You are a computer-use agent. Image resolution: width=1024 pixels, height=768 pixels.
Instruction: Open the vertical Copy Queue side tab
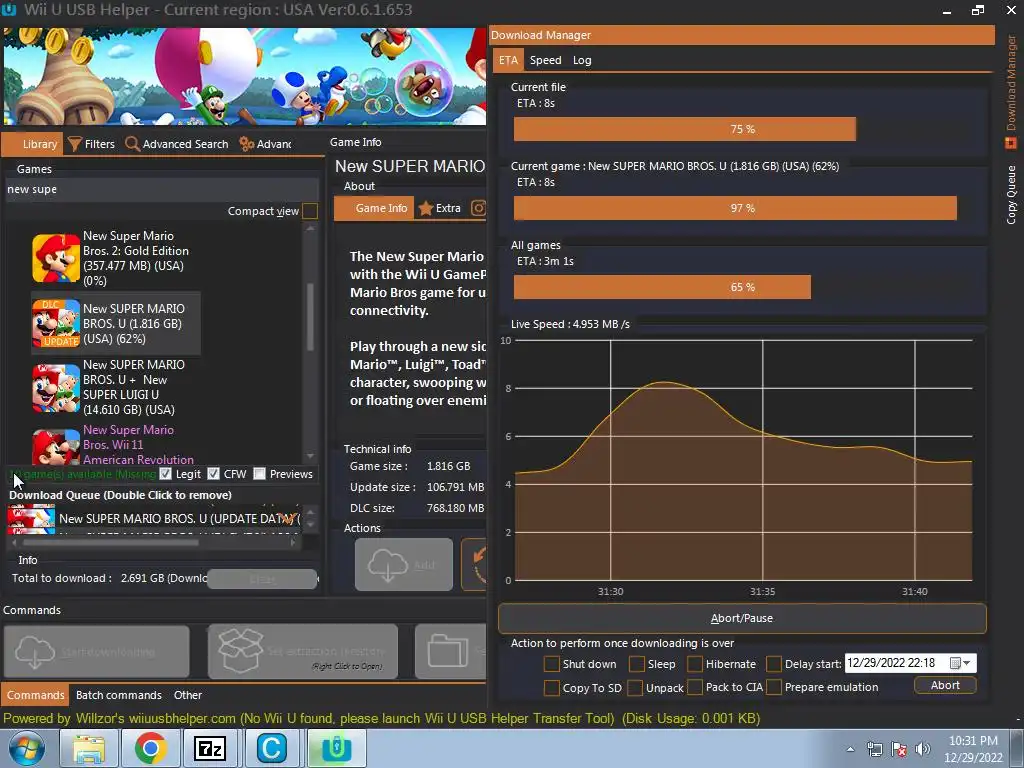pos(1011,194)
